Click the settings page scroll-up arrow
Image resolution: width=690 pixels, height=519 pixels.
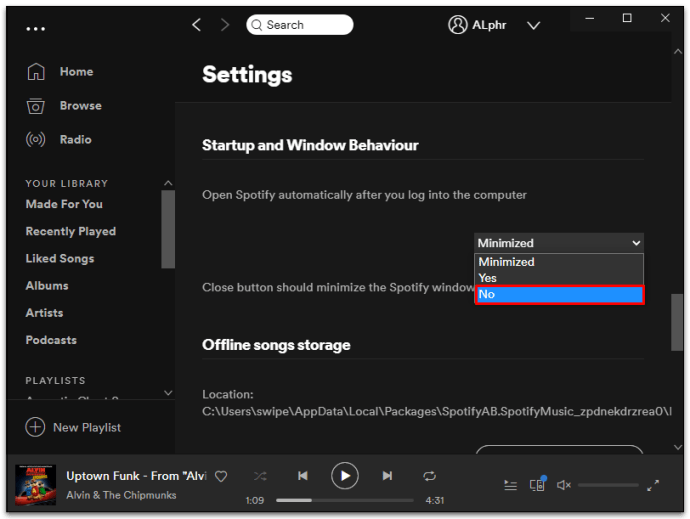tap(678, 52)
